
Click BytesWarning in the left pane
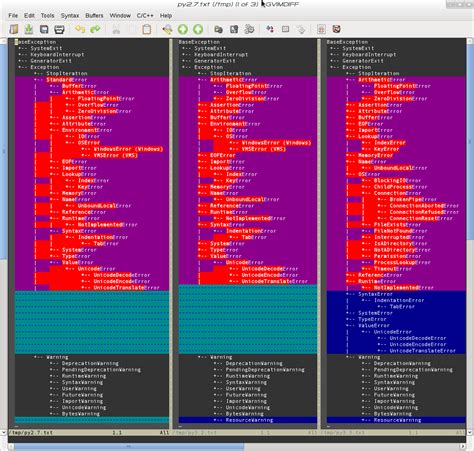point(81,414)
